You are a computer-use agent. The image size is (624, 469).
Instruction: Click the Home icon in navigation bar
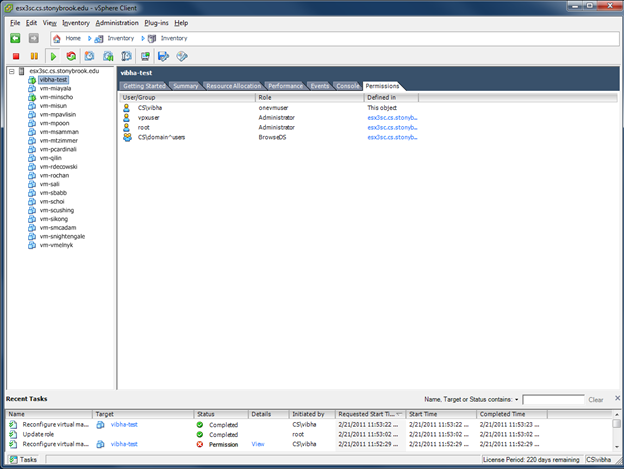(57, 39)
